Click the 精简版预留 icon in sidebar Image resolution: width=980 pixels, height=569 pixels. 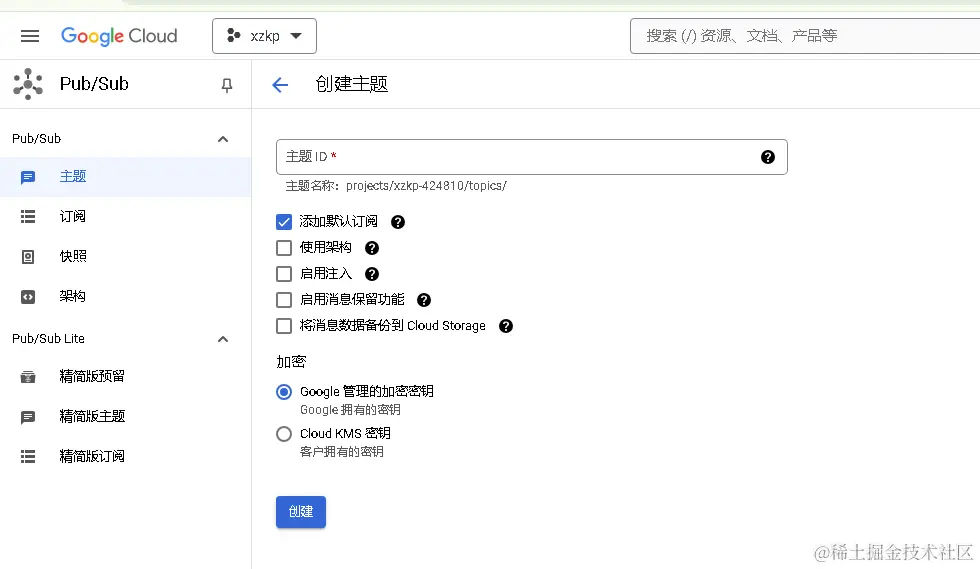click(28, 377)
